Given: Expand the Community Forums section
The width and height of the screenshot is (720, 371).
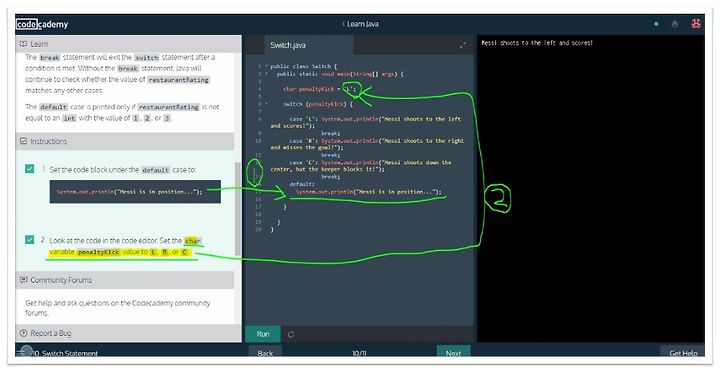Looking at the screenshot, I should coord(124,280).
